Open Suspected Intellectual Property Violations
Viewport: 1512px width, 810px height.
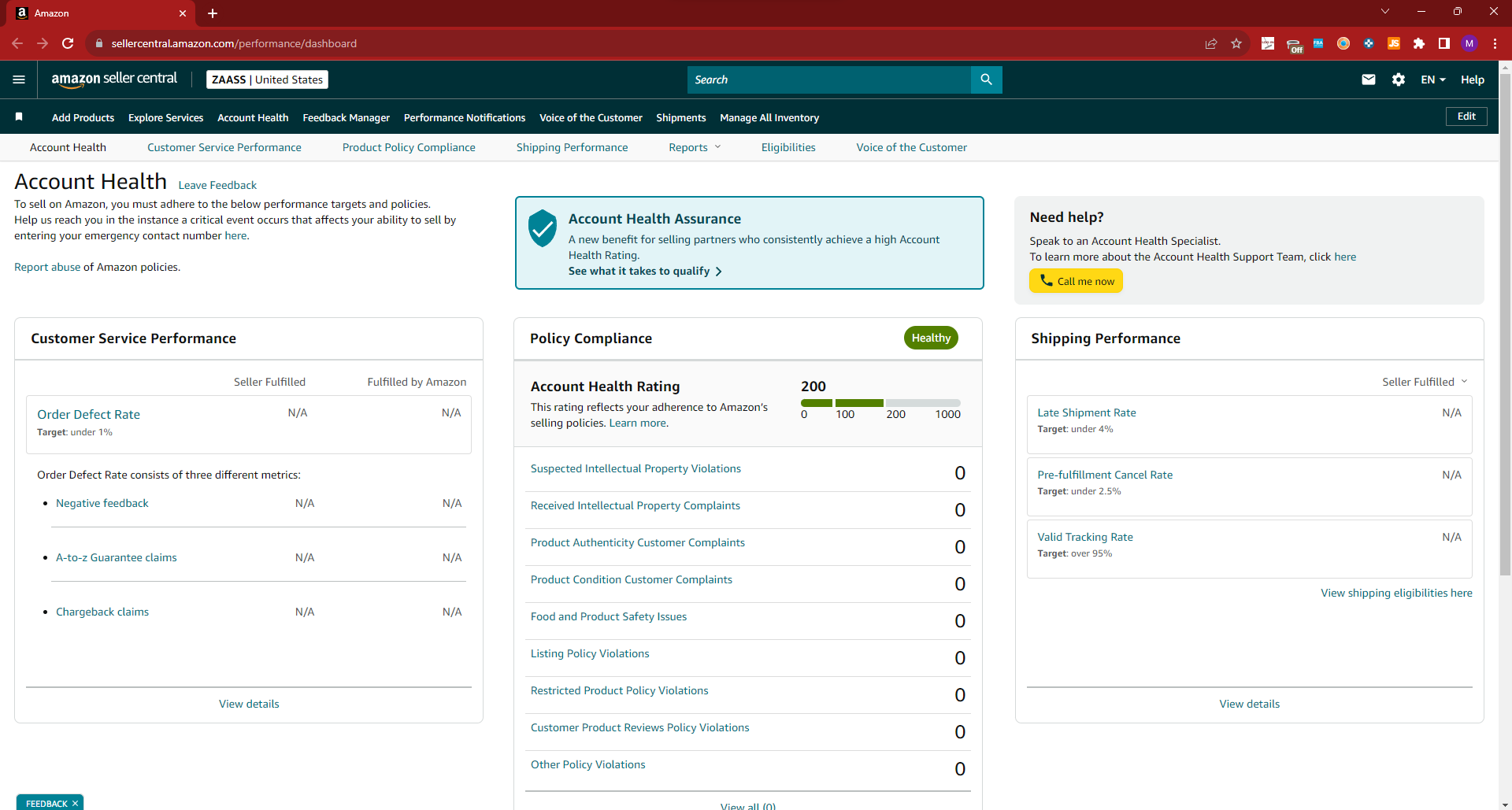tap(636, 468)
